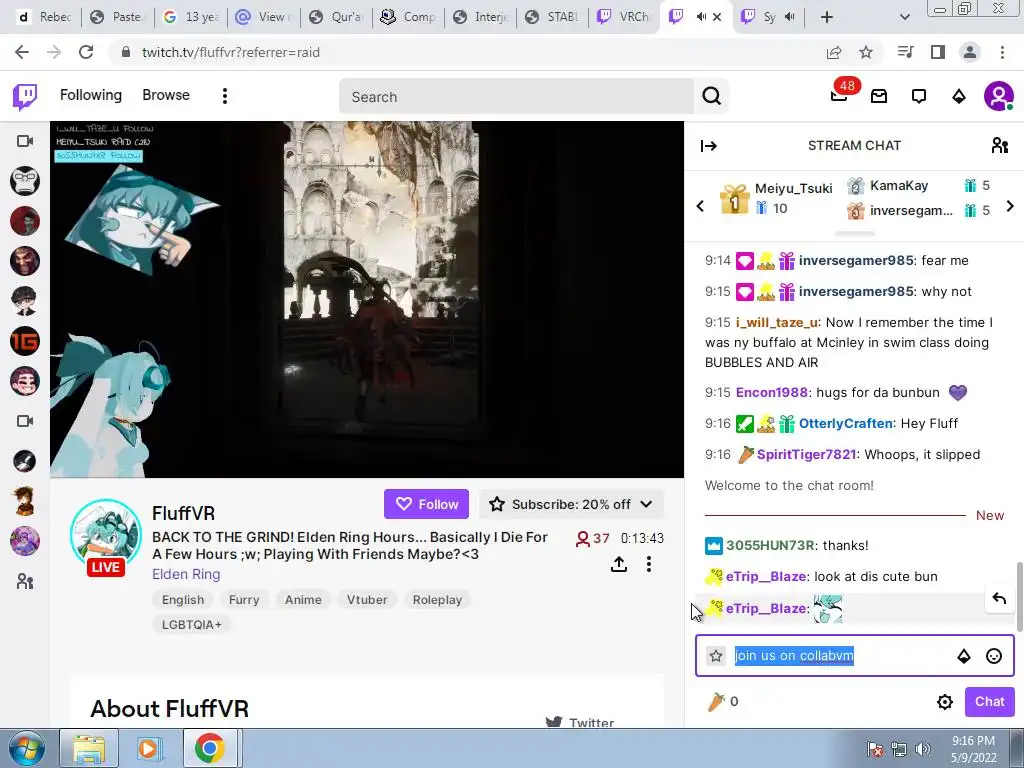Image resolution: width=1024 pixels, height=768 pixels.
Task: Click the recommended channels camera icon in sidebar
Action: [x=25, y=421]
